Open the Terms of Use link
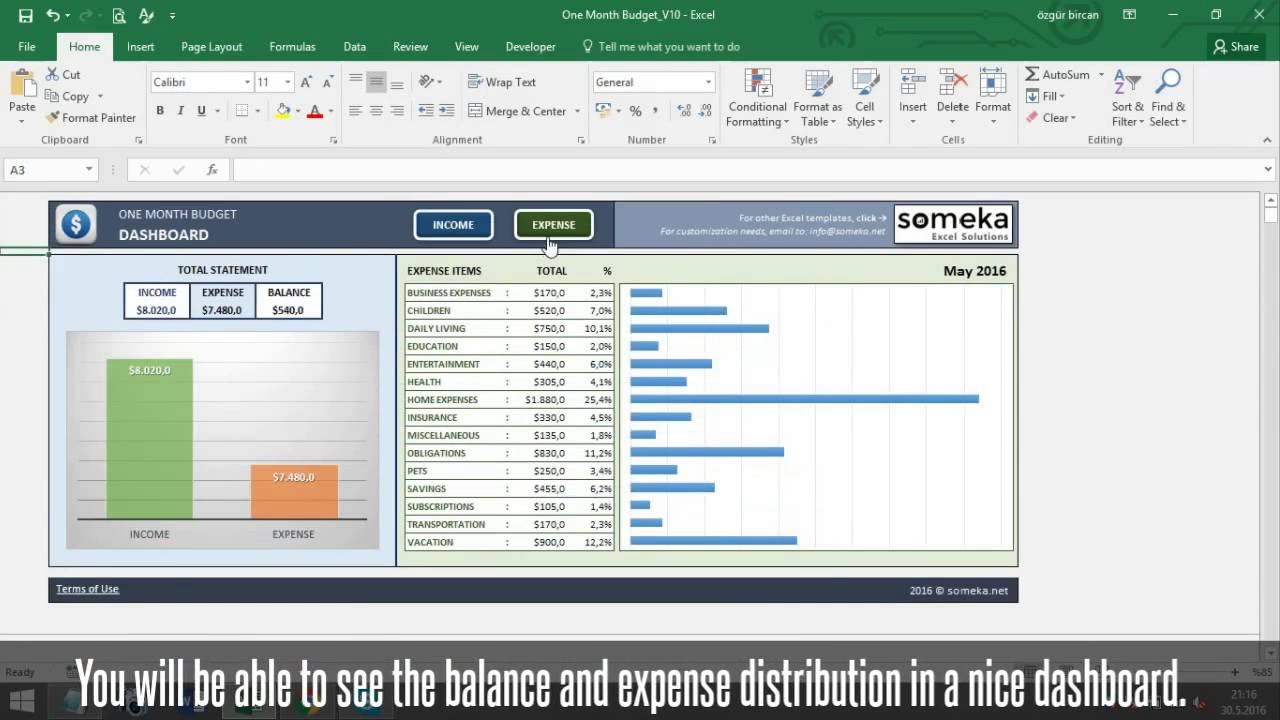Screen dimensions: 1280x720 [x=87, y=589]
